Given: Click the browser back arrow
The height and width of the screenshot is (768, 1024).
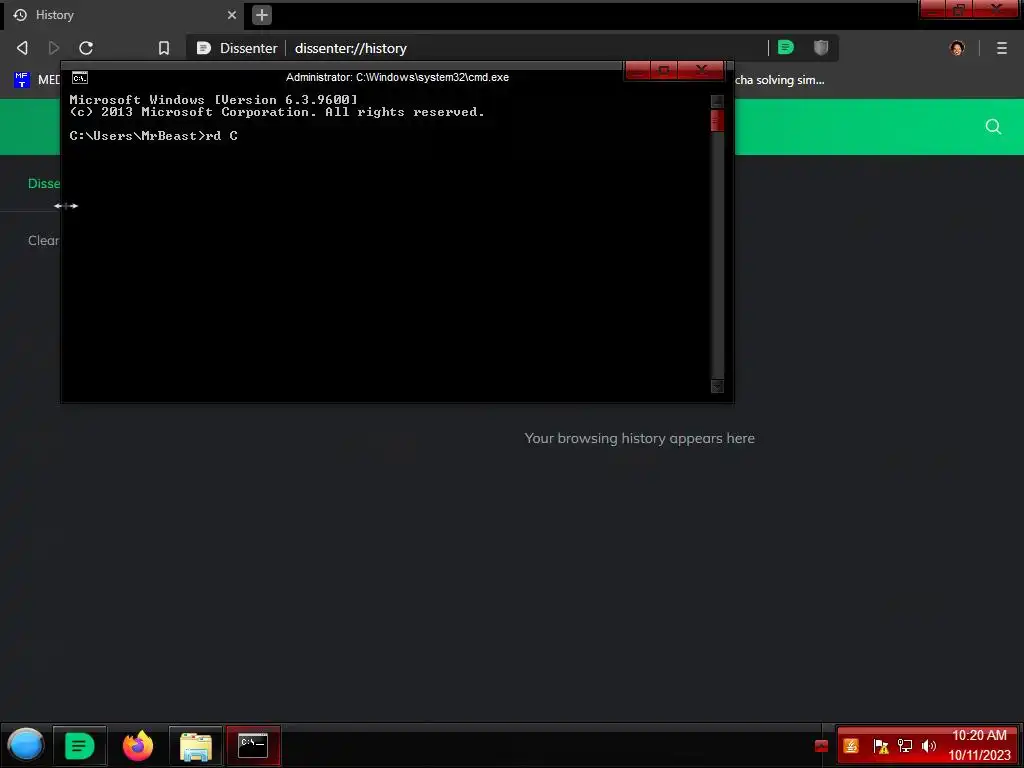Looking at the screenshot, I should tap(22, 48).
